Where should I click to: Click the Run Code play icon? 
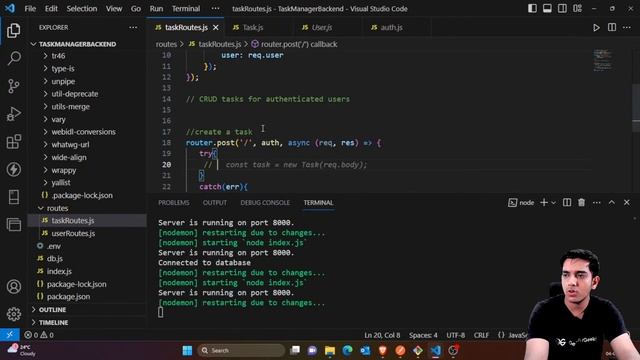click(x=596, y=28)
